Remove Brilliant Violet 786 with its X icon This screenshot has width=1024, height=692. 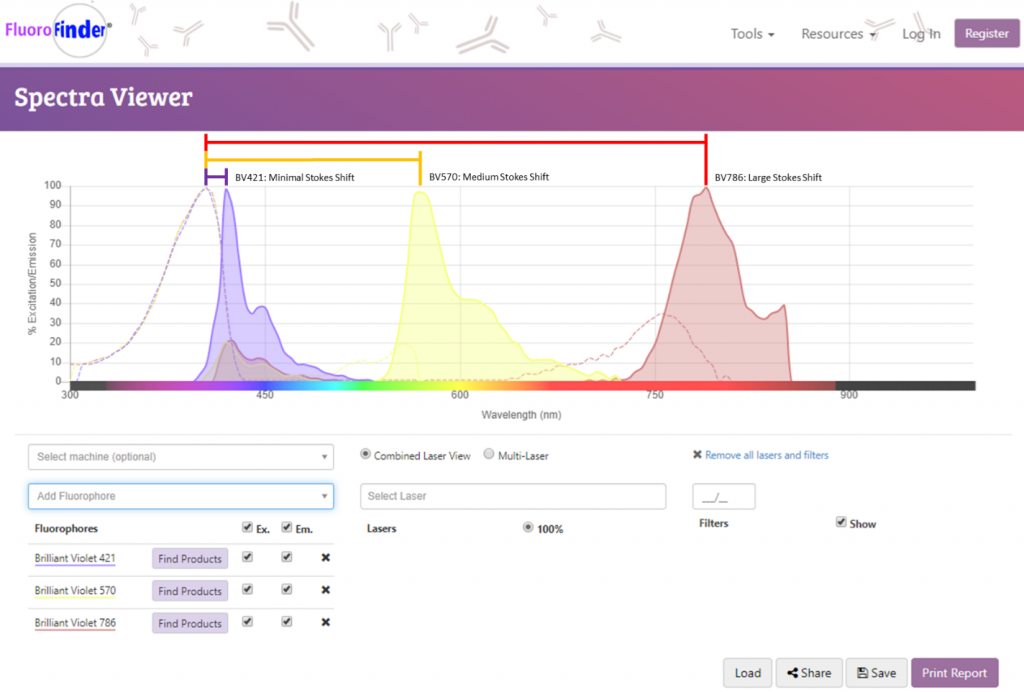click(x=325, y=622)
